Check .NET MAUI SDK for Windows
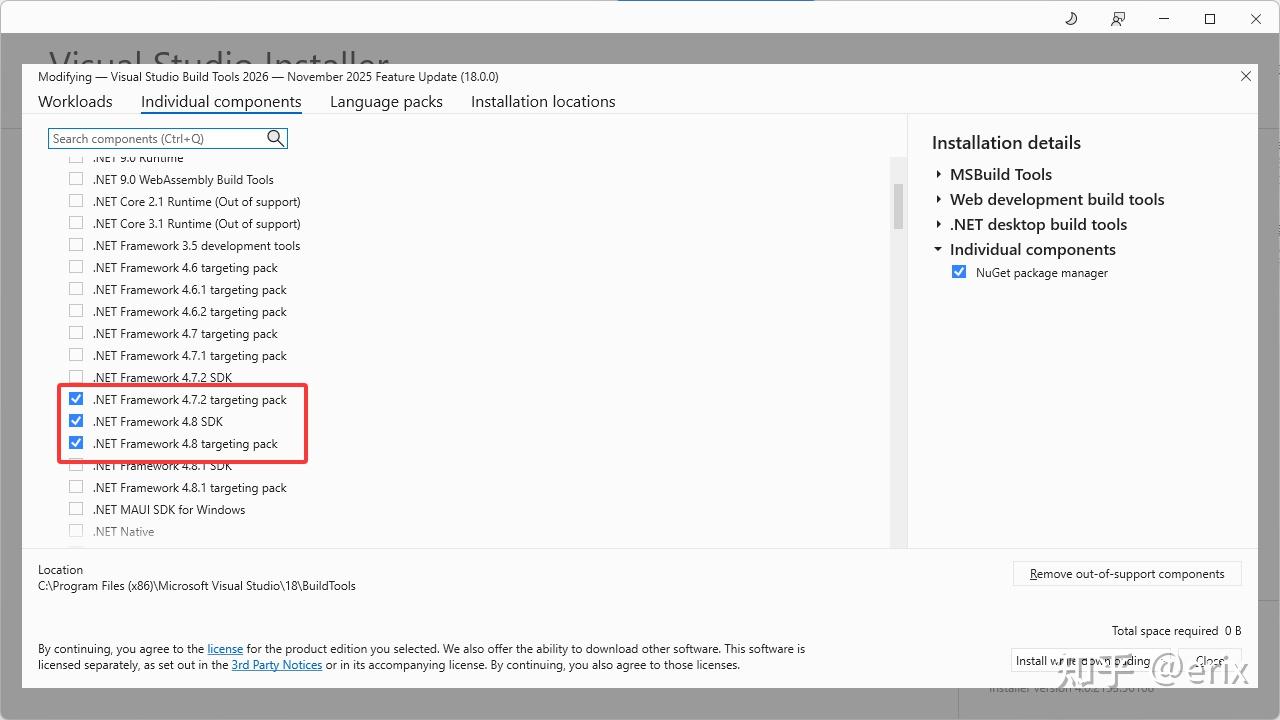This screenshot has height=720, width=1280. coord(76,509)
